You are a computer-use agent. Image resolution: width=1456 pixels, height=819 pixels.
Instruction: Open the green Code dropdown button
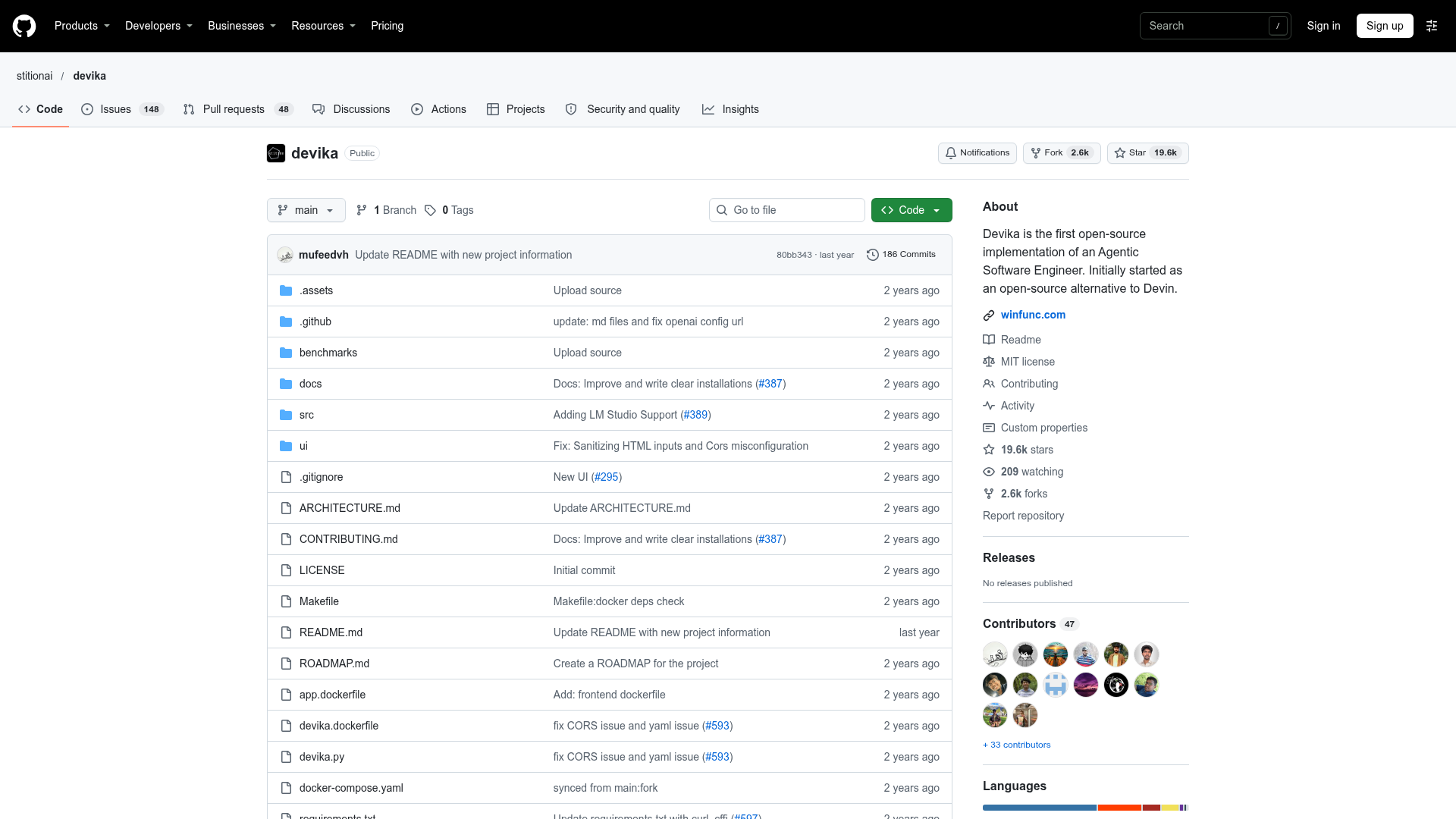pos(912,210)
